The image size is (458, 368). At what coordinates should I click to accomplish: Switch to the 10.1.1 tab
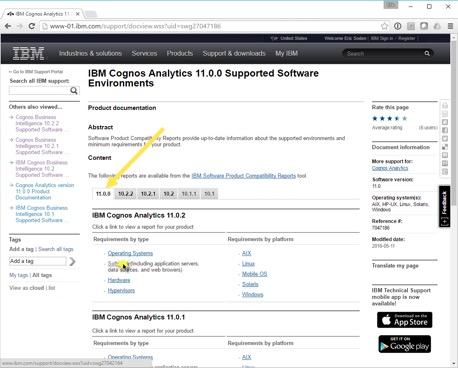[x=189, y=194]
